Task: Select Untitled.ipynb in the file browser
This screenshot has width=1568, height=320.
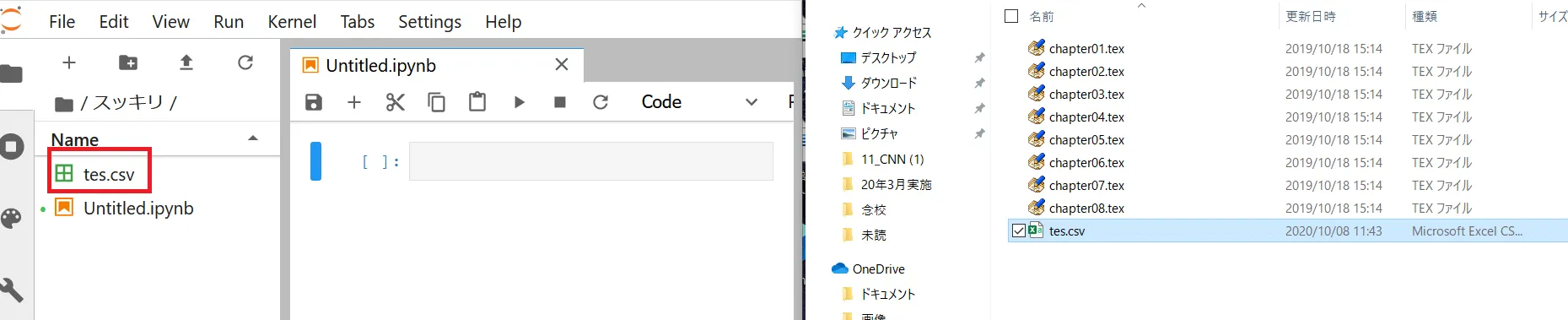Action: pyautogui.click(x=138, y=208)
